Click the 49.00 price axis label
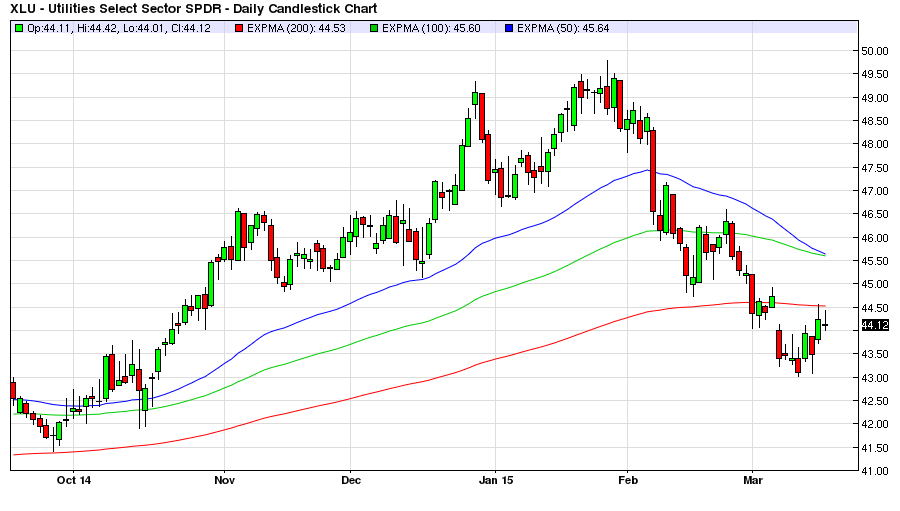Image resolution: width=900 pixels, height=511 pixels. (x=875, y=98)
